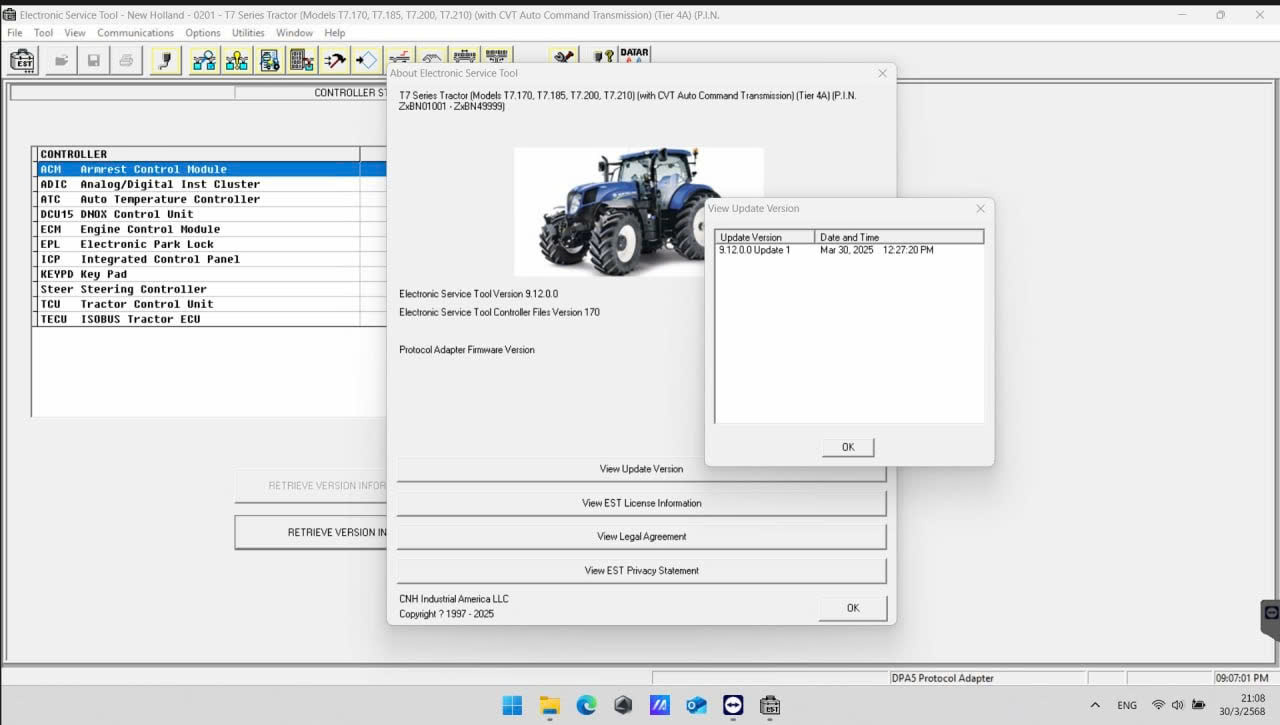Click the building grid toolbar icon
The image size is (1280, 725).
coord(302,61)
